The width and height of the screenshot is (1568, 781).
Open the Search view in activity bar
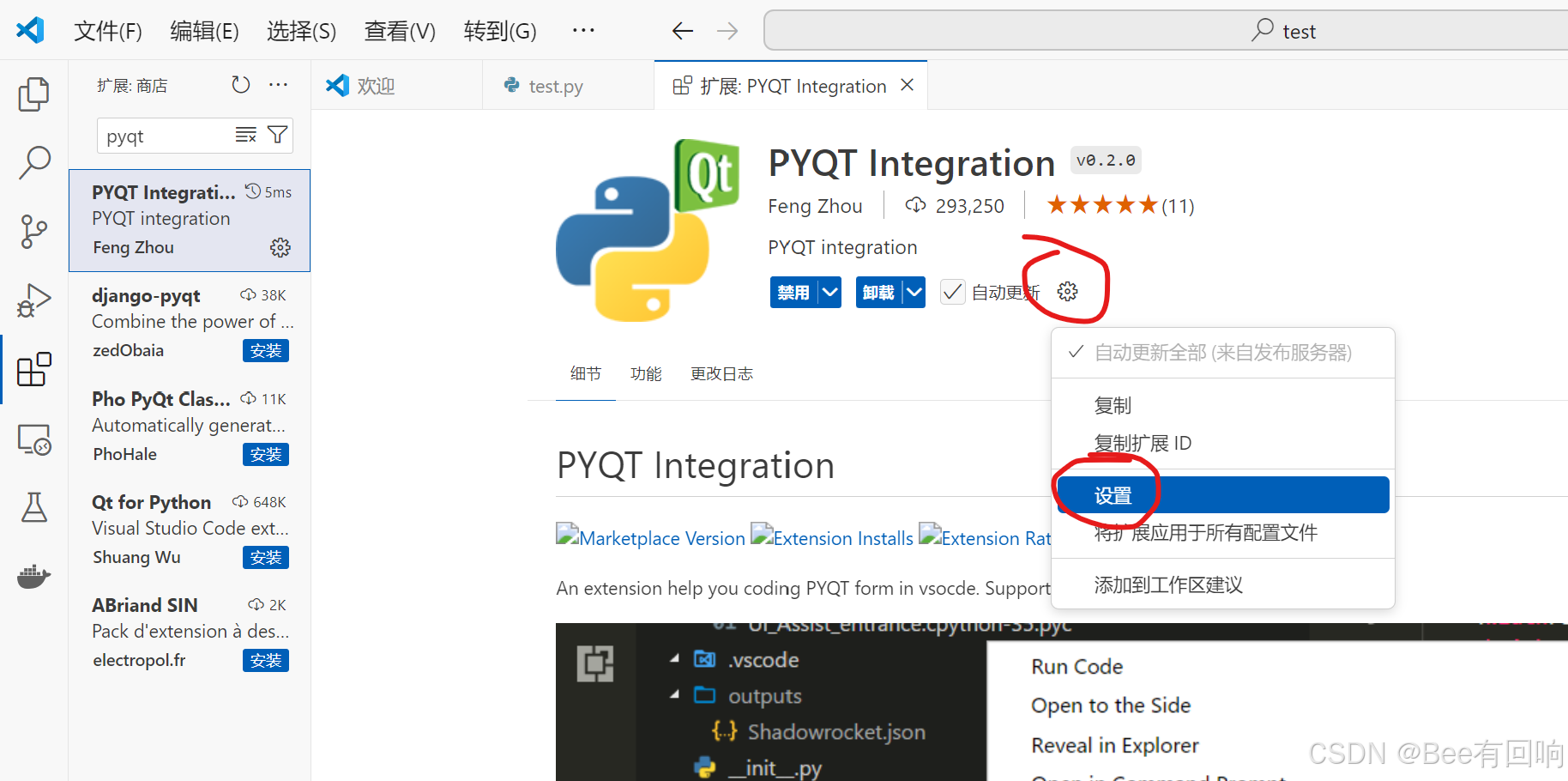(33, 162)
